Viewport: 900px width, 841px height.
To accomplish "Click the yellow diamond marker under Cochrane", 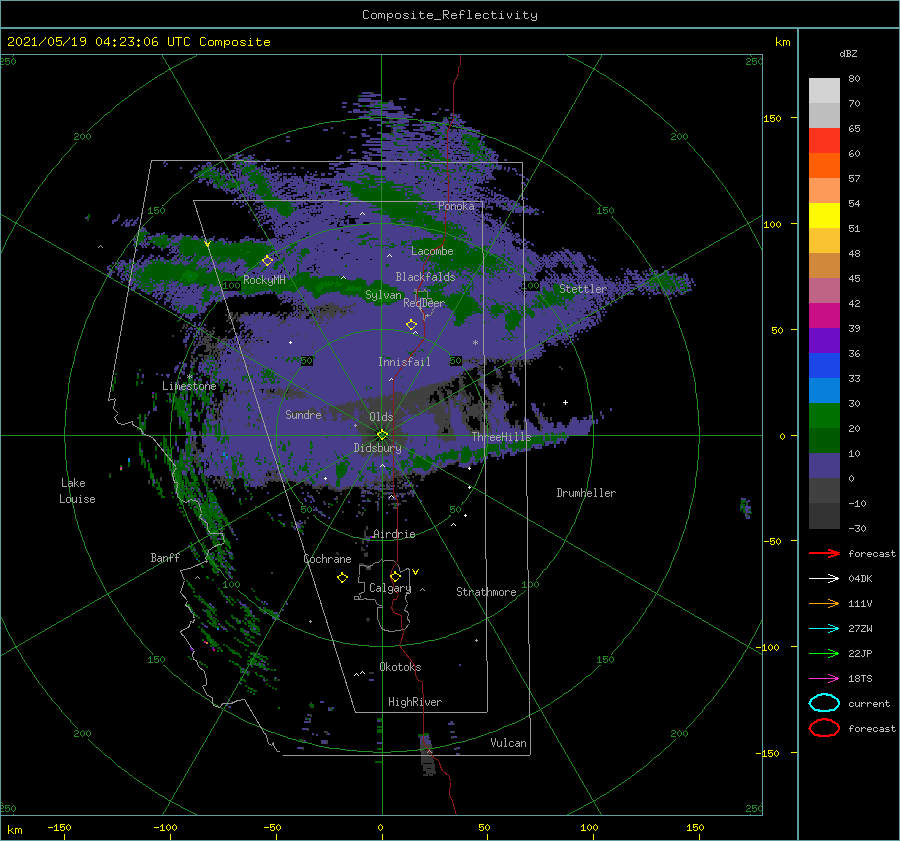I will coord(343,578).
